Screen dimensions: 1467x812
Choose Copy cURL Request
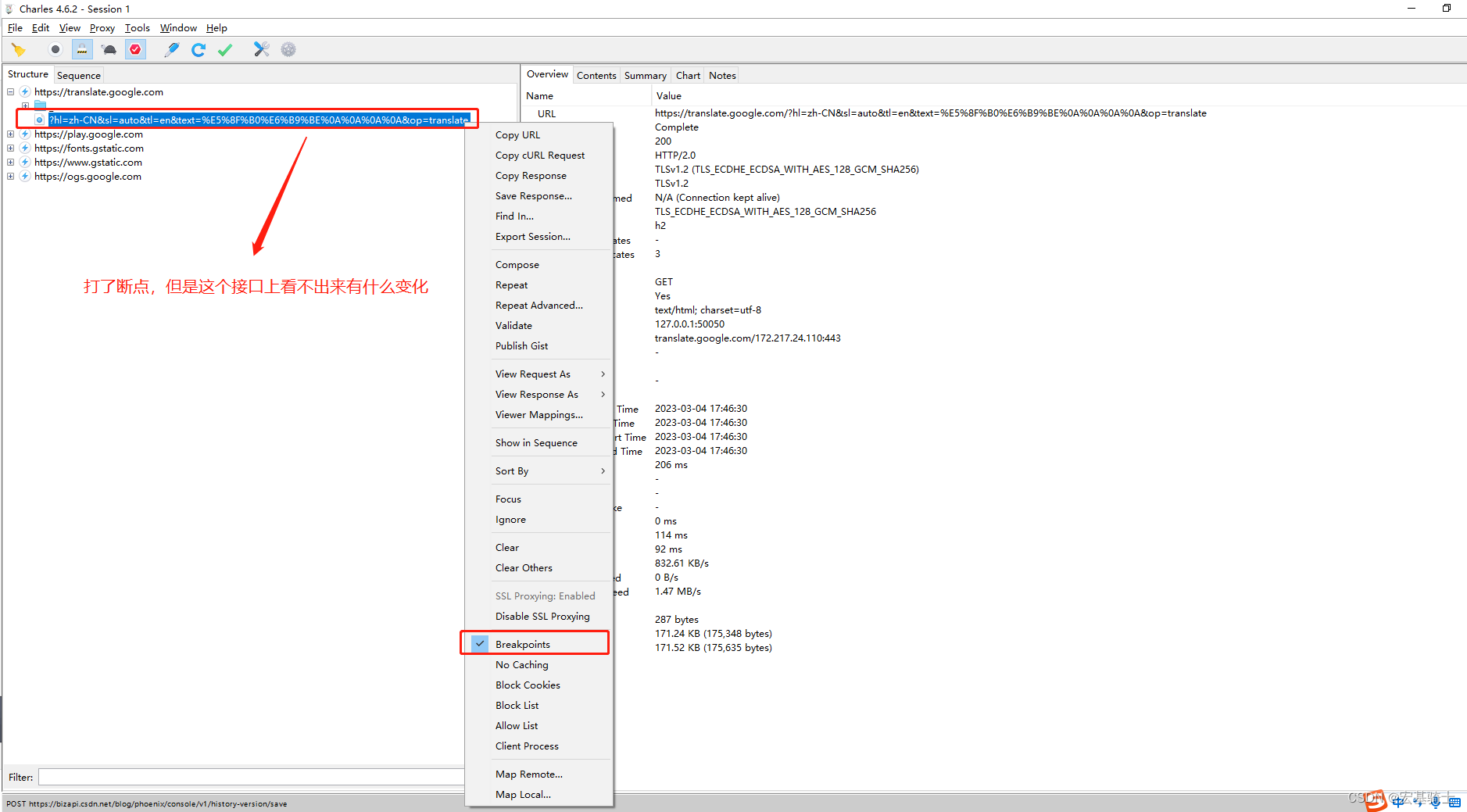[x=538, y=156]
